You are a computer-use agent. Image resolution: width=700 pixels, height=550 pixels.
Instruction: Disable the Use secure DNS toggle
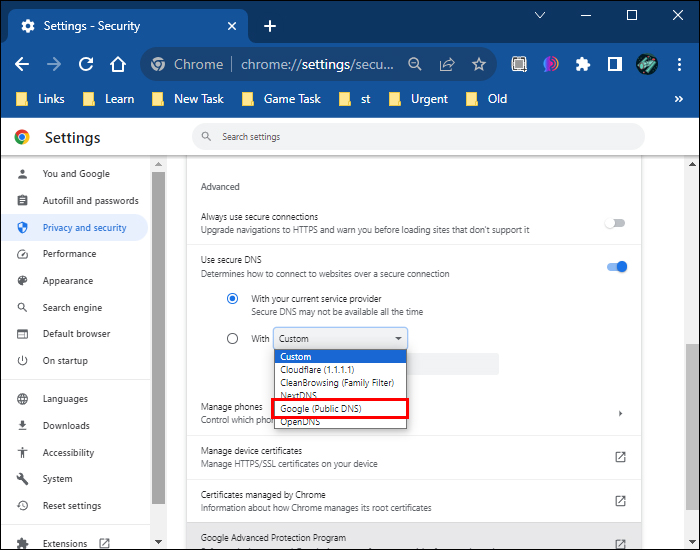[617, 266]
